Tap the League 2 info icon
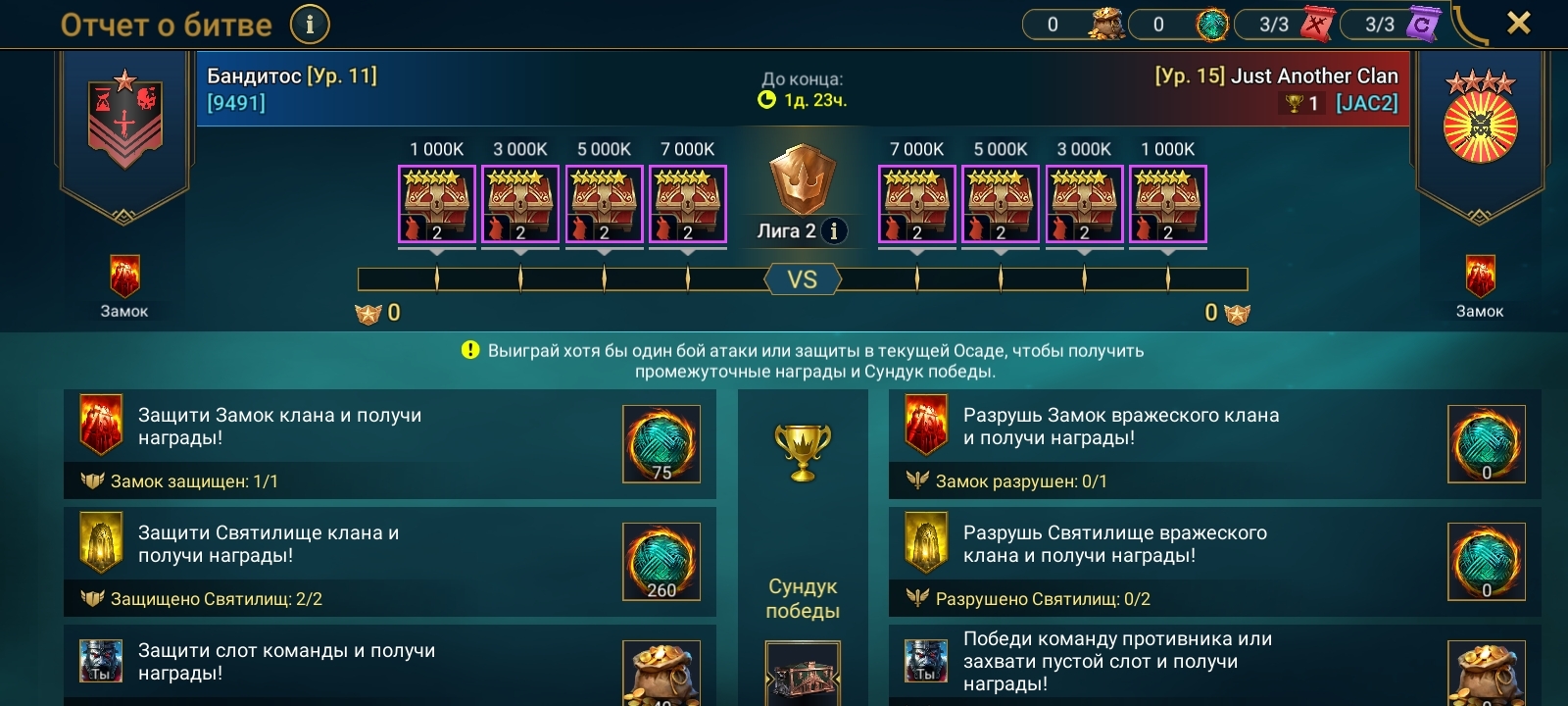Viewport: 1568px width, 706px height. click(x=834, y=231)
